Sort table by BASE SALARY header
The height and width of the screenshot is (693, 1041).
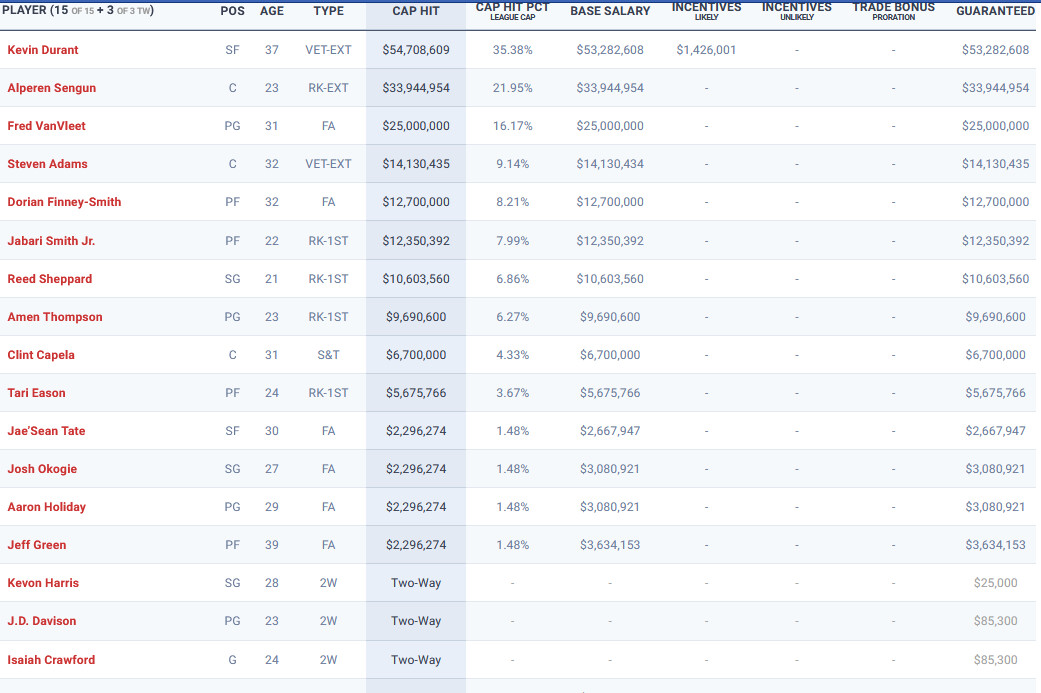610,11
